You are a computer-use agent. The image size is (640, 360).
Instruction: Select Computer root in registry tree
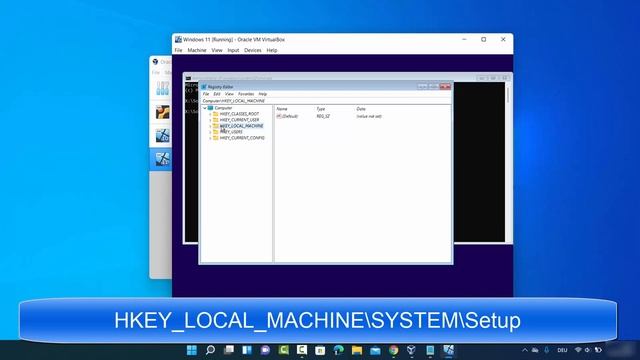[x=223, y=108]
